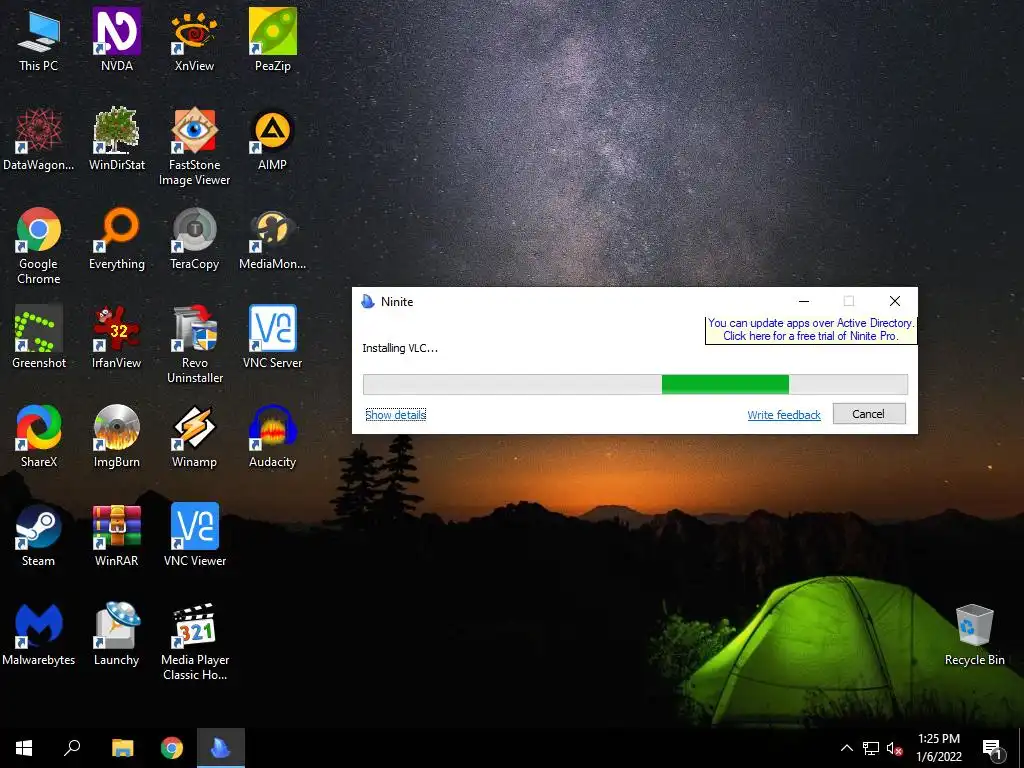This screenshot has width=1024, height=768.
Task: Click the Winamp desktop shortcut
Action: click(194, 437)
